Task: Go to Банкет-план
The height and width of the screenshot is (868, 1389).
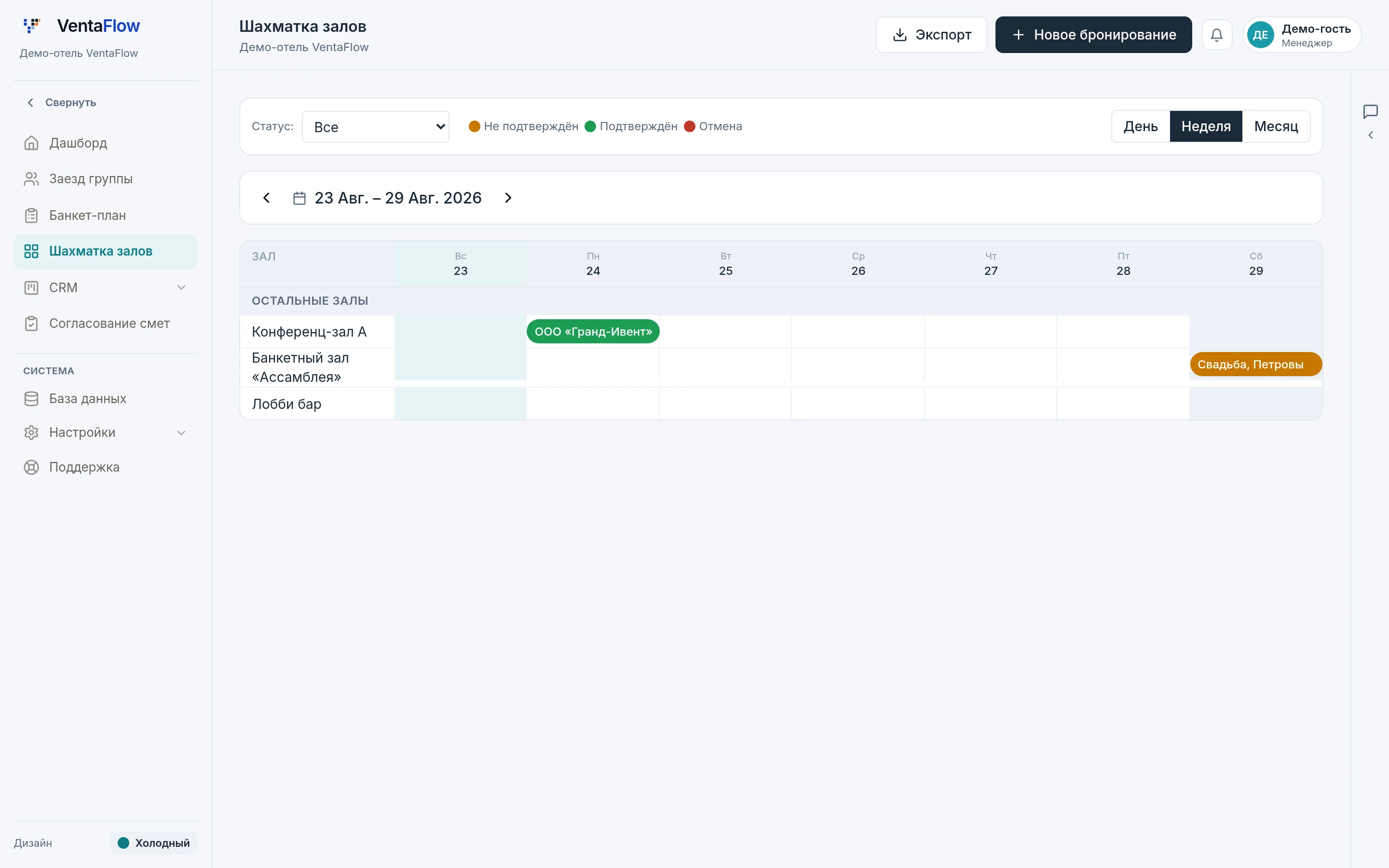Action: coord(106,215)
